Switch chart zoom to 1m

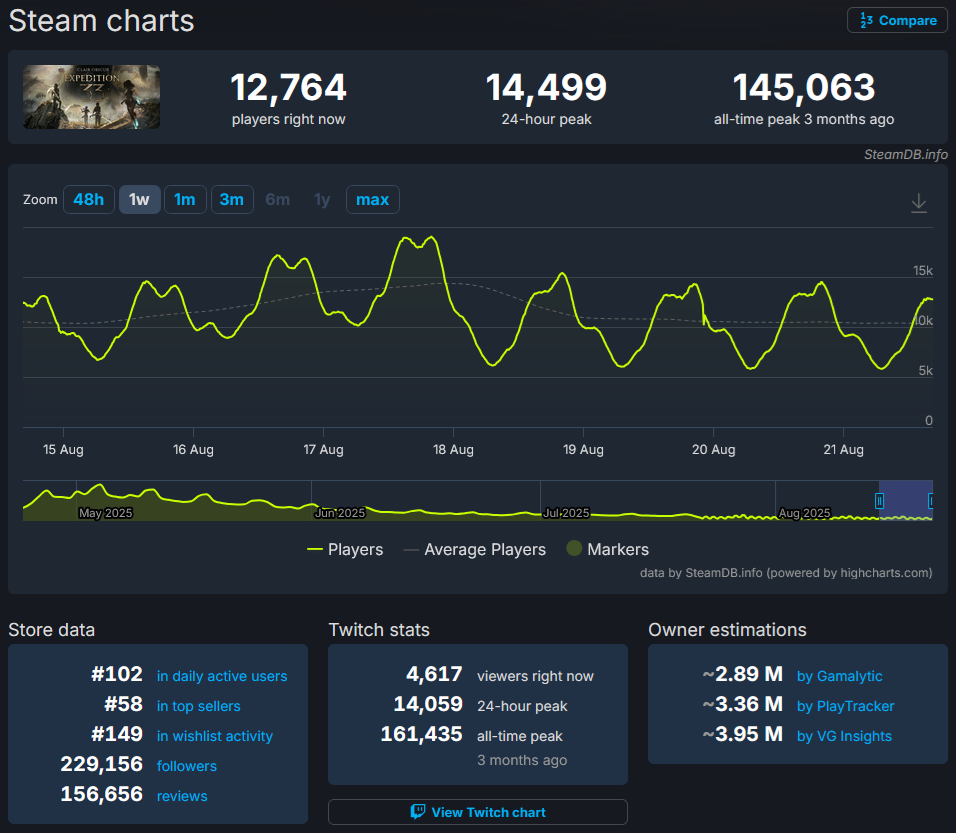tap(185, 199)
